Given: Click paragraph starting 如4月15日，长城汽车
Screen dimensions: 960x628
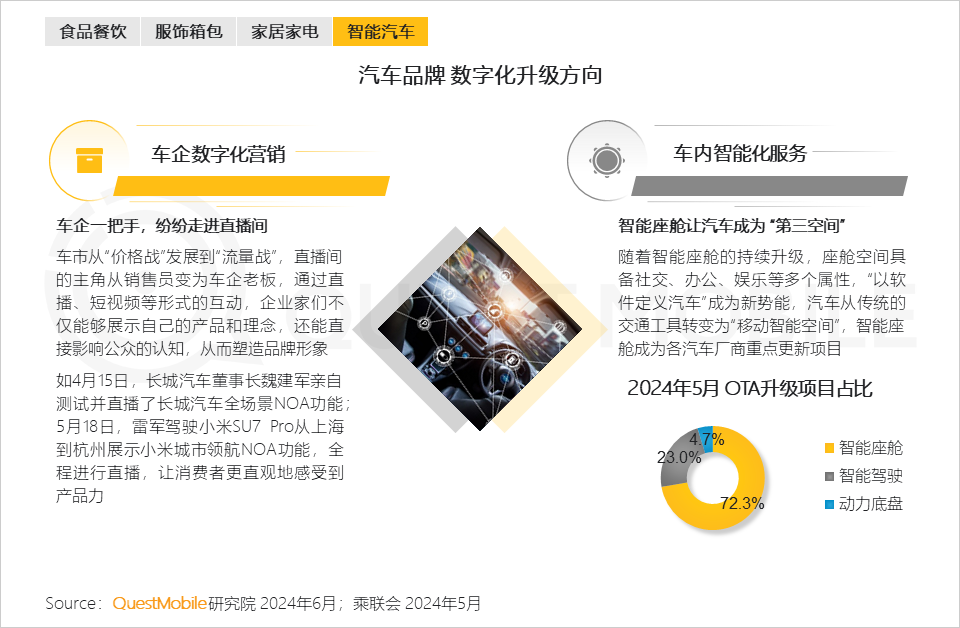Looking at the screenshot, I should [203, 438].
